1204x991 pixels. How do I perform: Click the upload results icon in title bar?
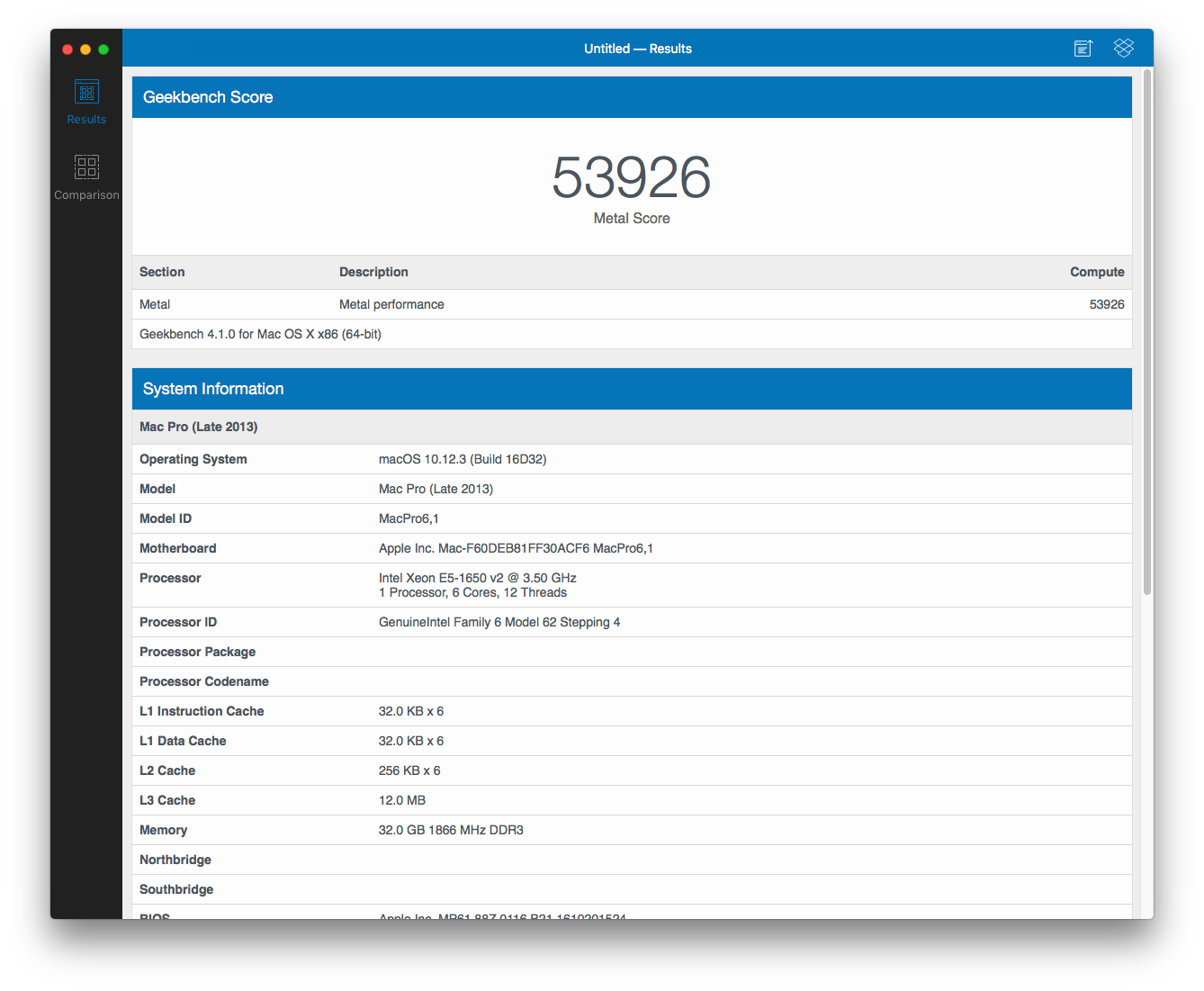pyautogui.click(x=1083, y=49)
